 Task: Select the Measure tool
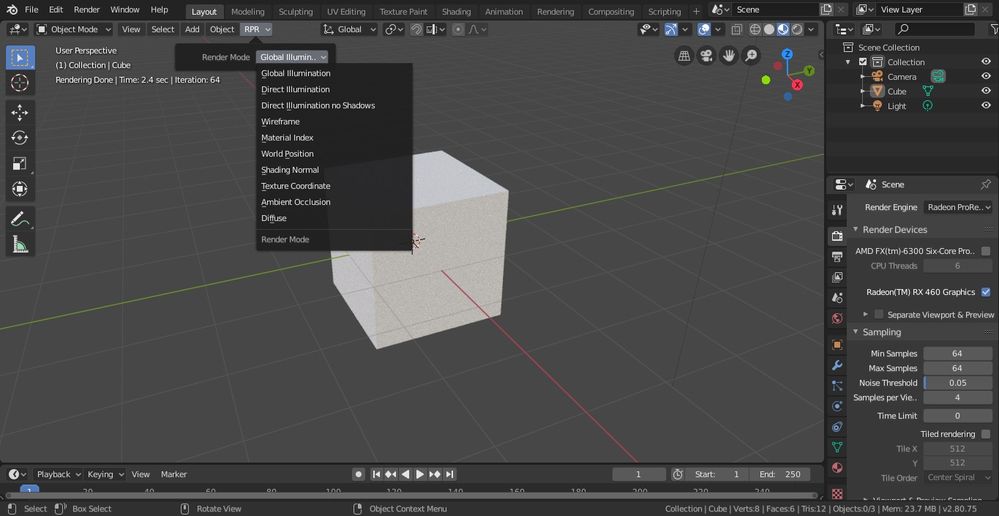tap(20, 245)
